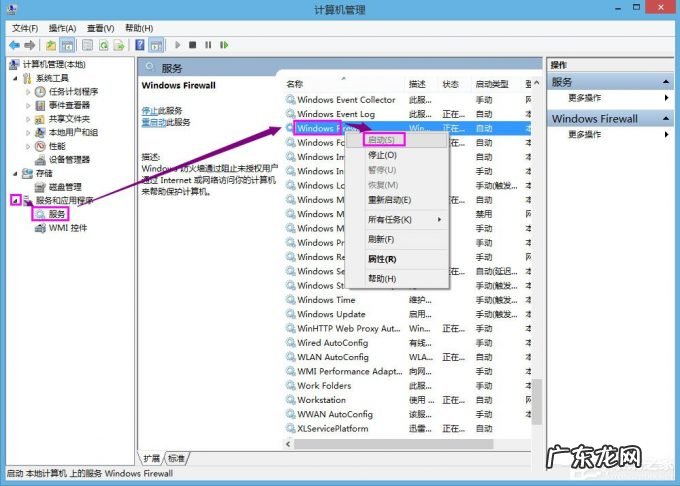Sort services by the 描述 column header
Image resolution: width=680 pixels, height=486 pixels.
pos(422,84)
